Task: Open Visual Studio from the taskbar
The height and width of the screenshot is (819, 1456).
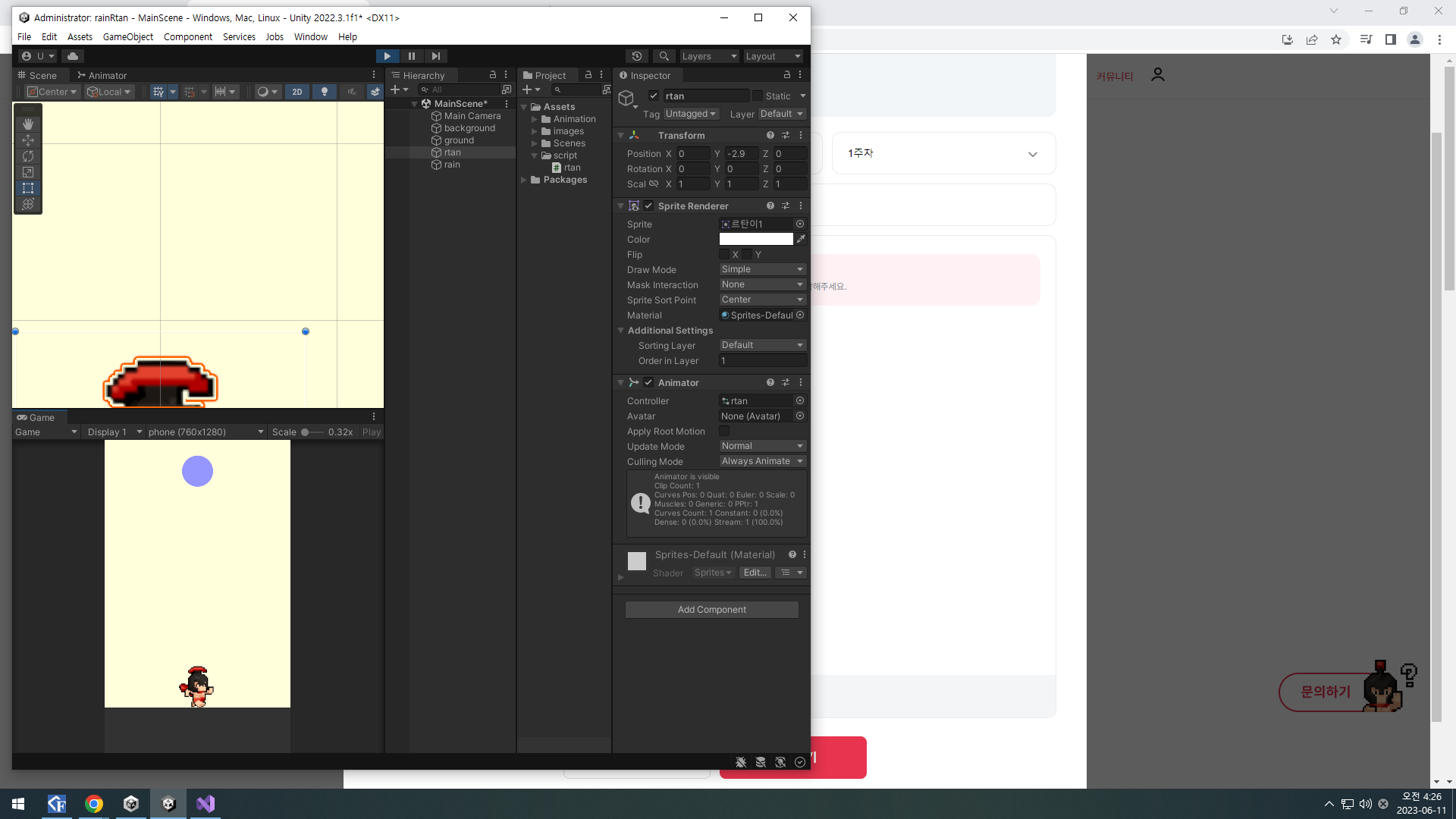Action: (x=206, y=804)
